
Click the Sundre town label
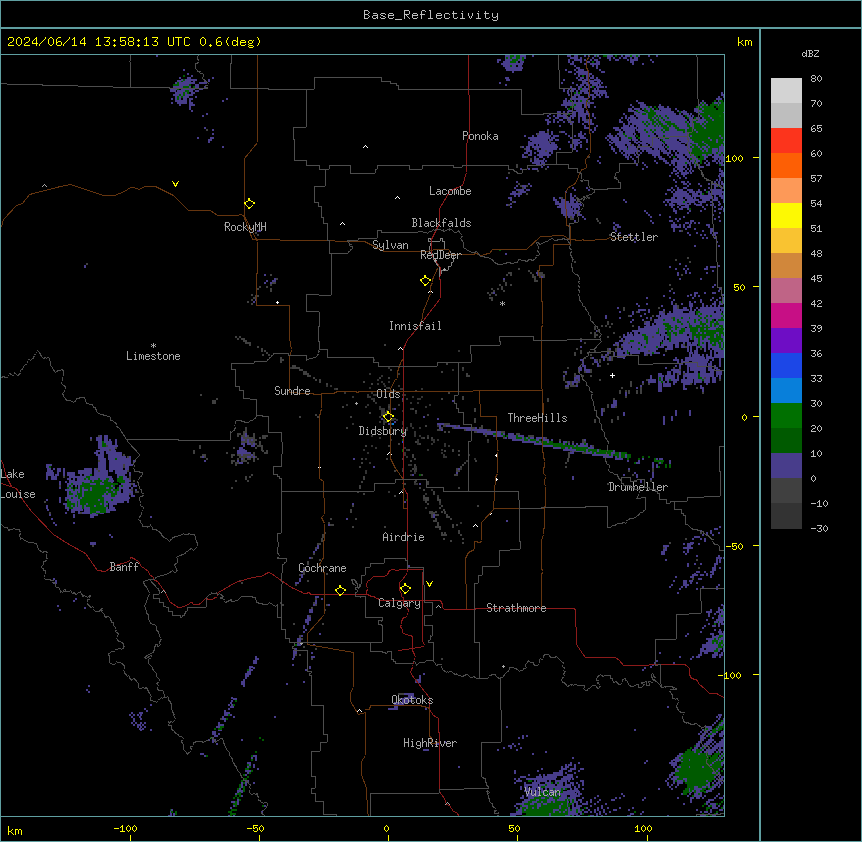pos(292,391)
